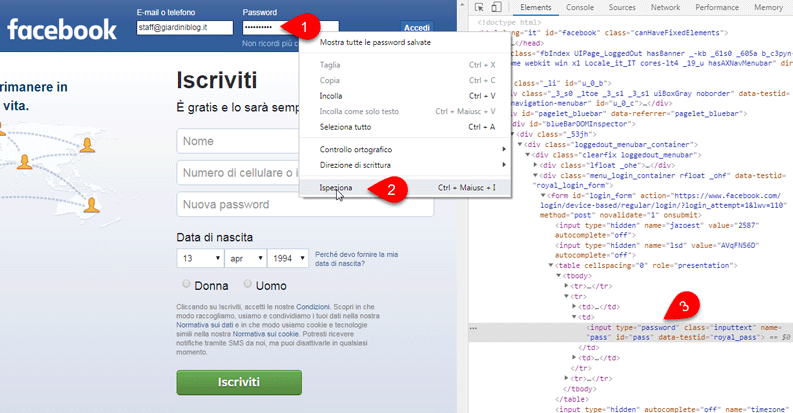Collapse the tbody node
The height and width of the screenshot is (413, 793).
(x=558, y=276)
